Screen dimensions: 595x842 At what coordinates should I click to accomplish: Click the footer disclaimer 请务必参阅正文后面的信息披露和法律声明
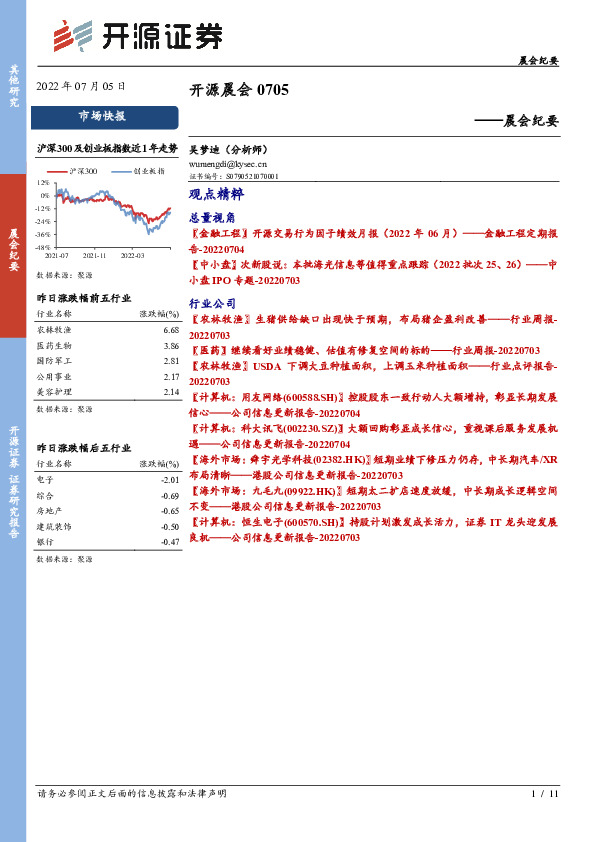132,793
